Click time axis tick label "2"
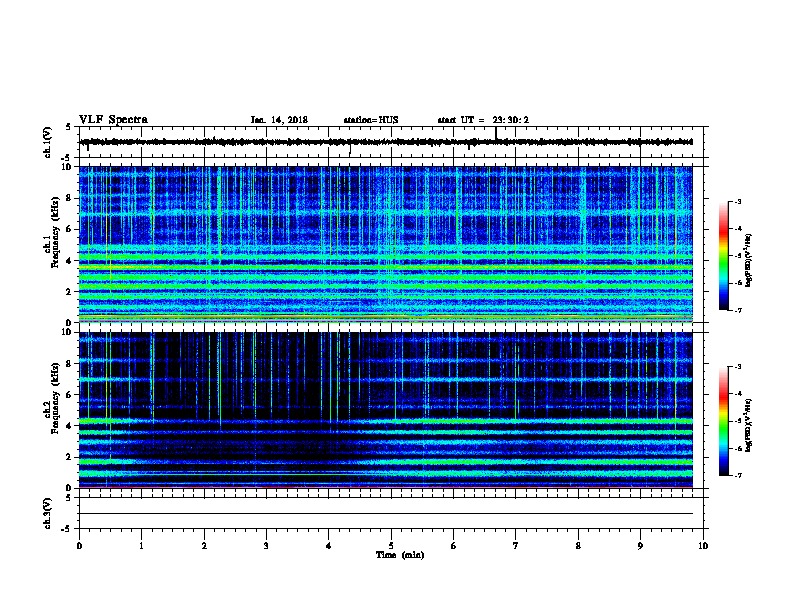 (x=204, y=546)
